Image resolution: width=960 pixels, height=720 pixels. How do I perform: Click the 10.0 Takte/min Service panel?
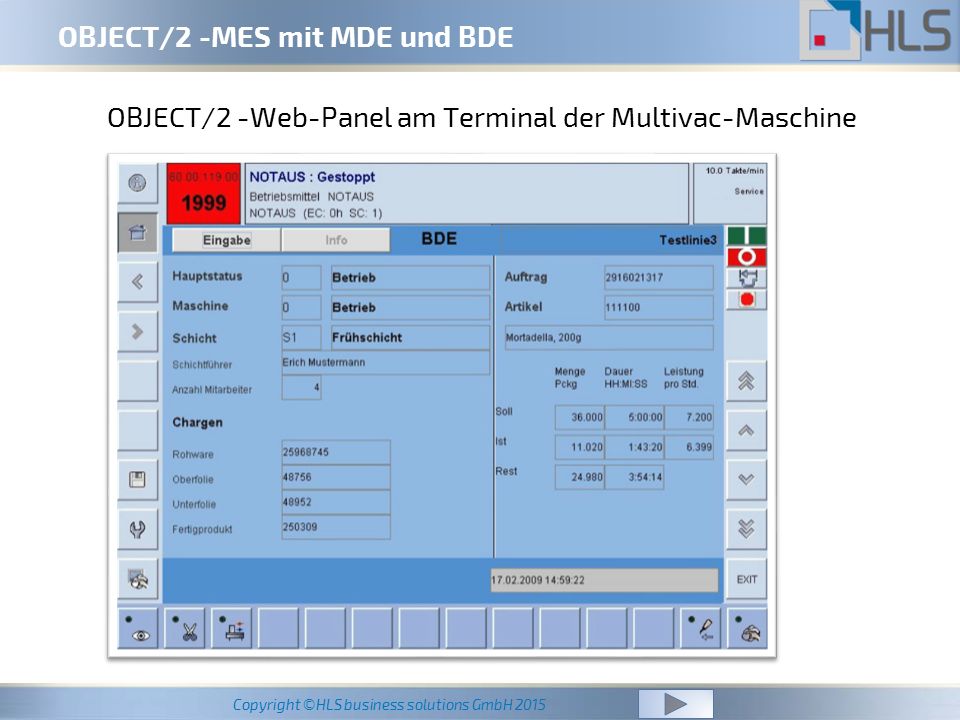[x=729, y=193]
